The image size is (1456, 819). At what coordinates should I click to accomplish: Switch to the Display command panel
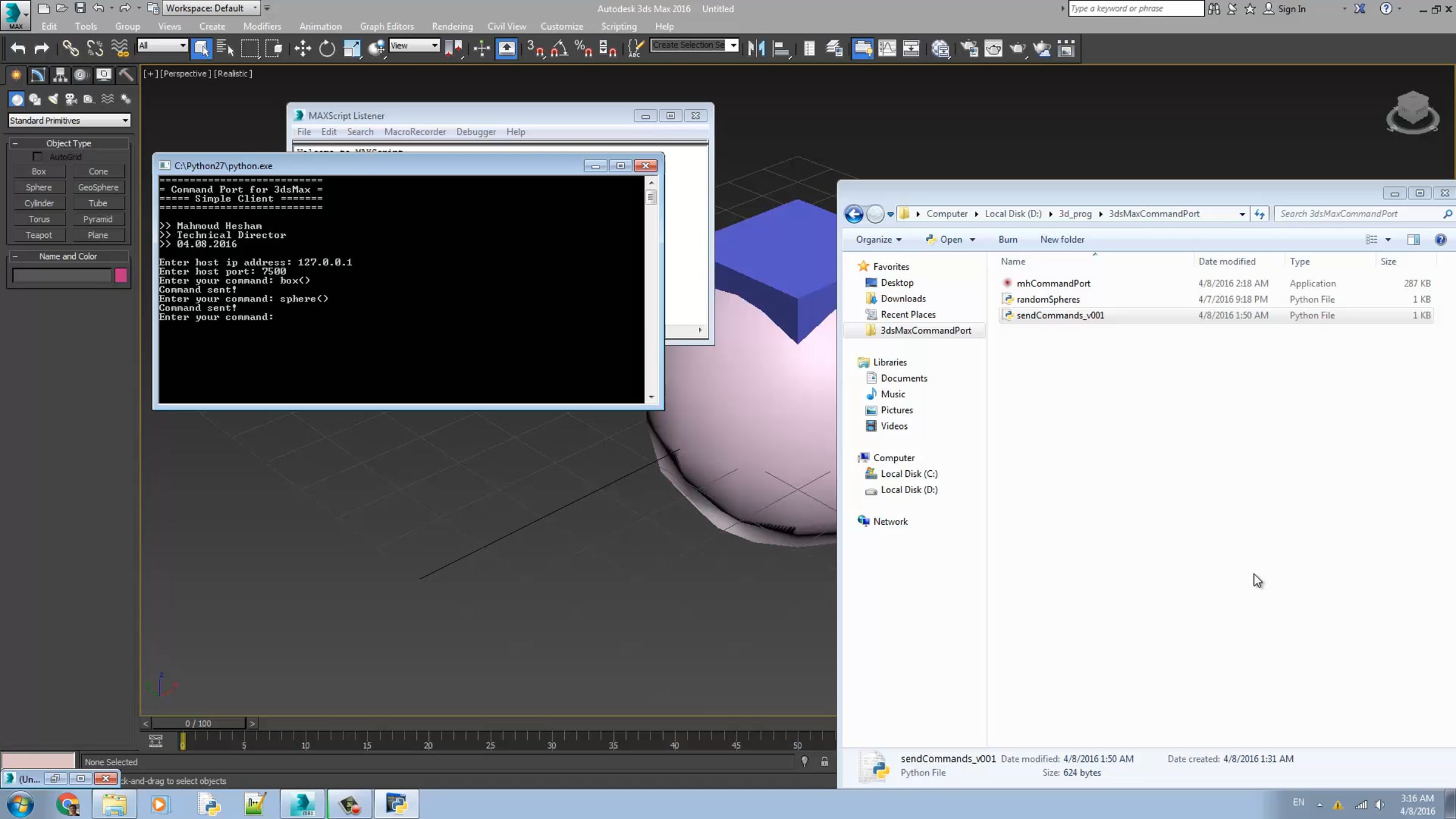pyautogui.click(x=104, y=75)
